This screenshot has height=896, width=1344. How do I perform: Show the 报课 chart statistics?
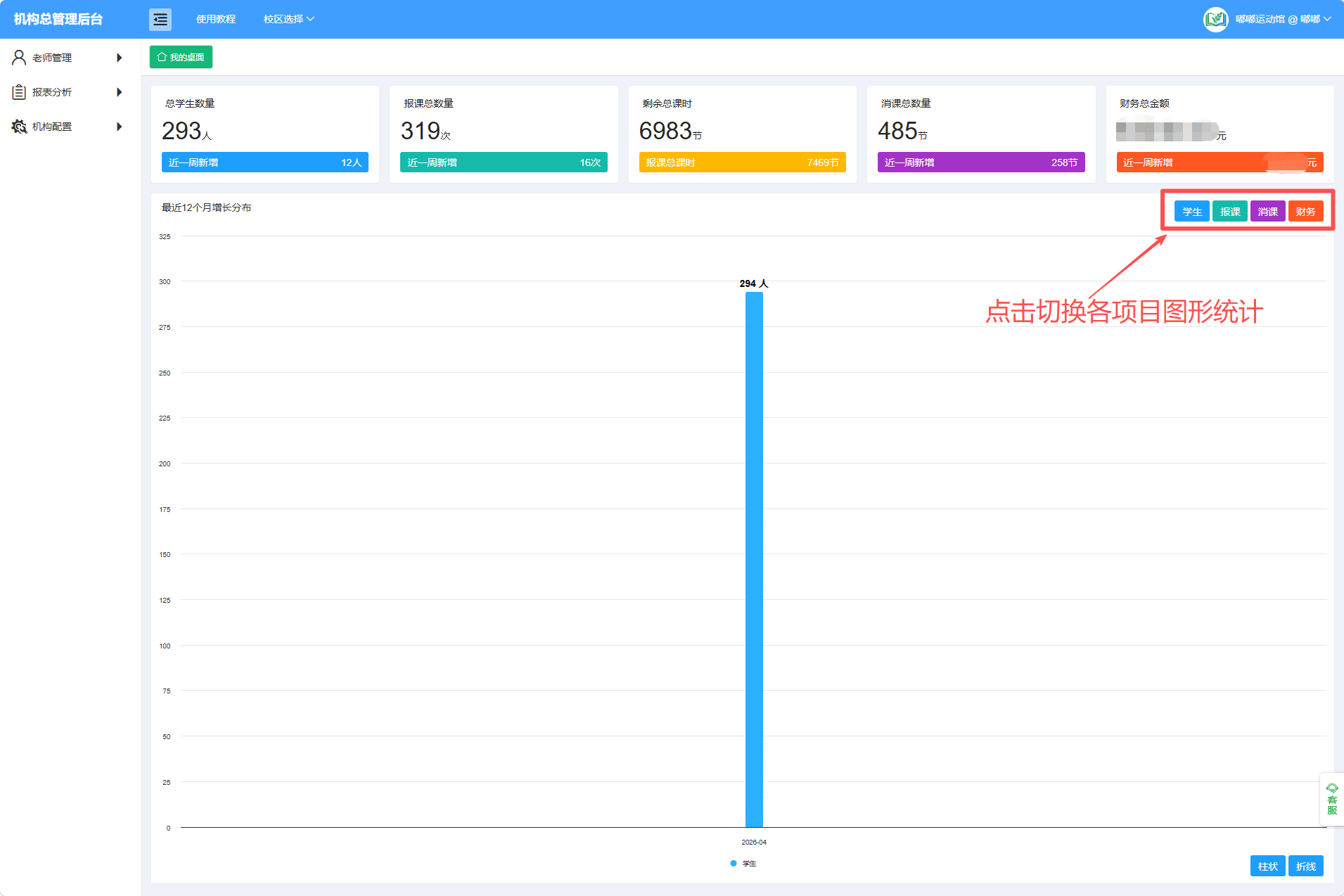(x=1230, y=212)
